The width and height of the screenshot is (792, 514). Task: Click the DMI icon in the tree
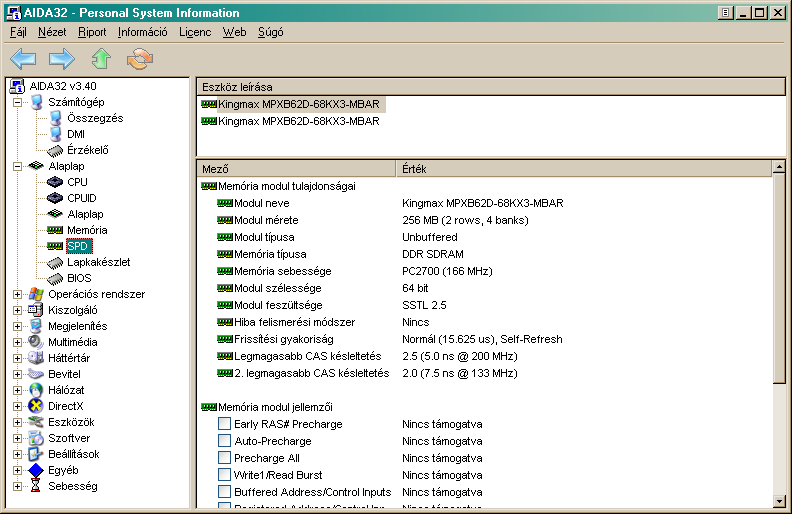56,134
